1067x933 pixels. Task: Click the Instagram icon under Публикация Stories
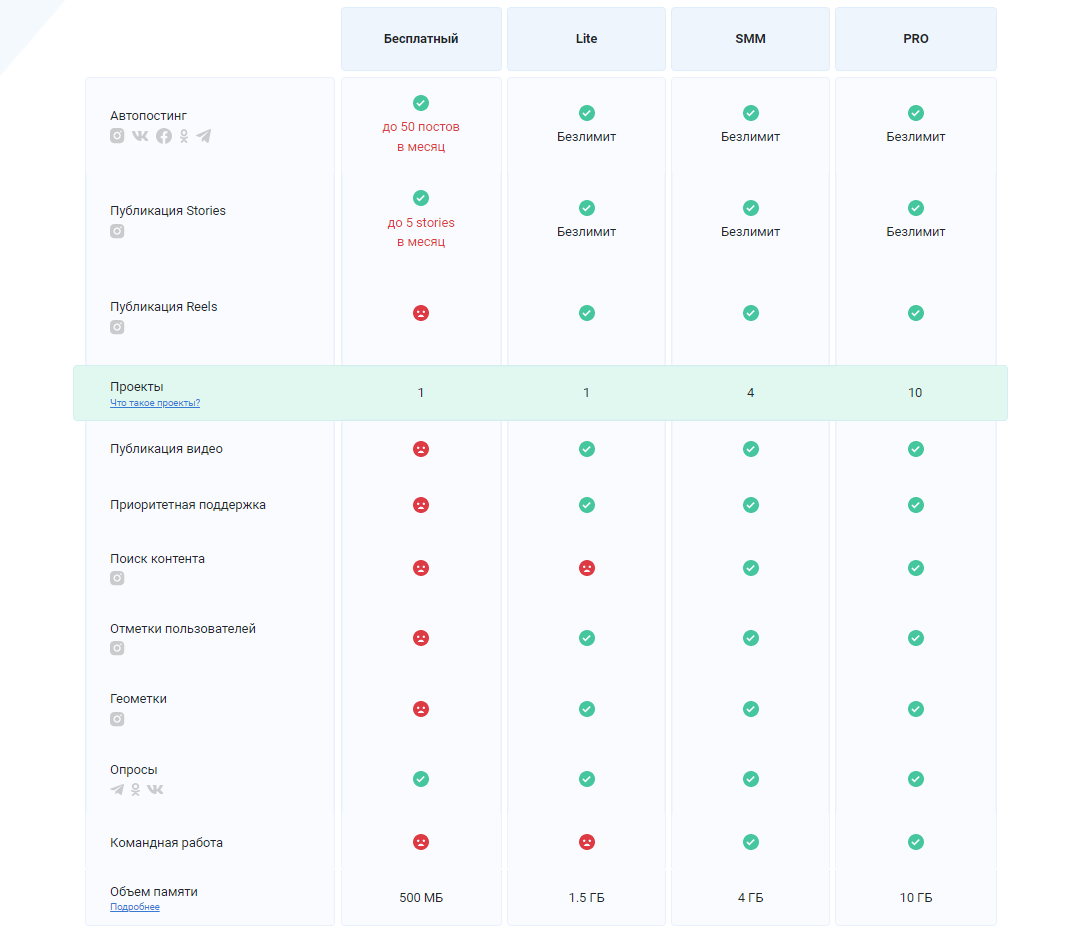point(117,231)
